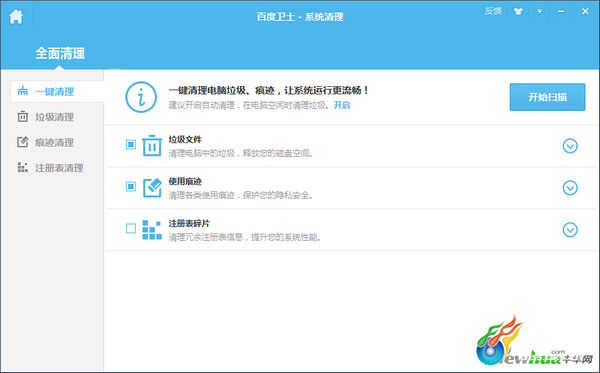Select the 全面清理 tab
Image resolution: width=600 pixels, height=373 pixels.
[60, 53]
